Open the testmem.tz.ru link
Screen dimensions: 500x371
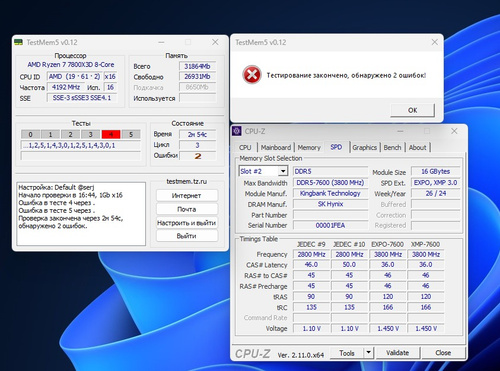tap(187, 181)
